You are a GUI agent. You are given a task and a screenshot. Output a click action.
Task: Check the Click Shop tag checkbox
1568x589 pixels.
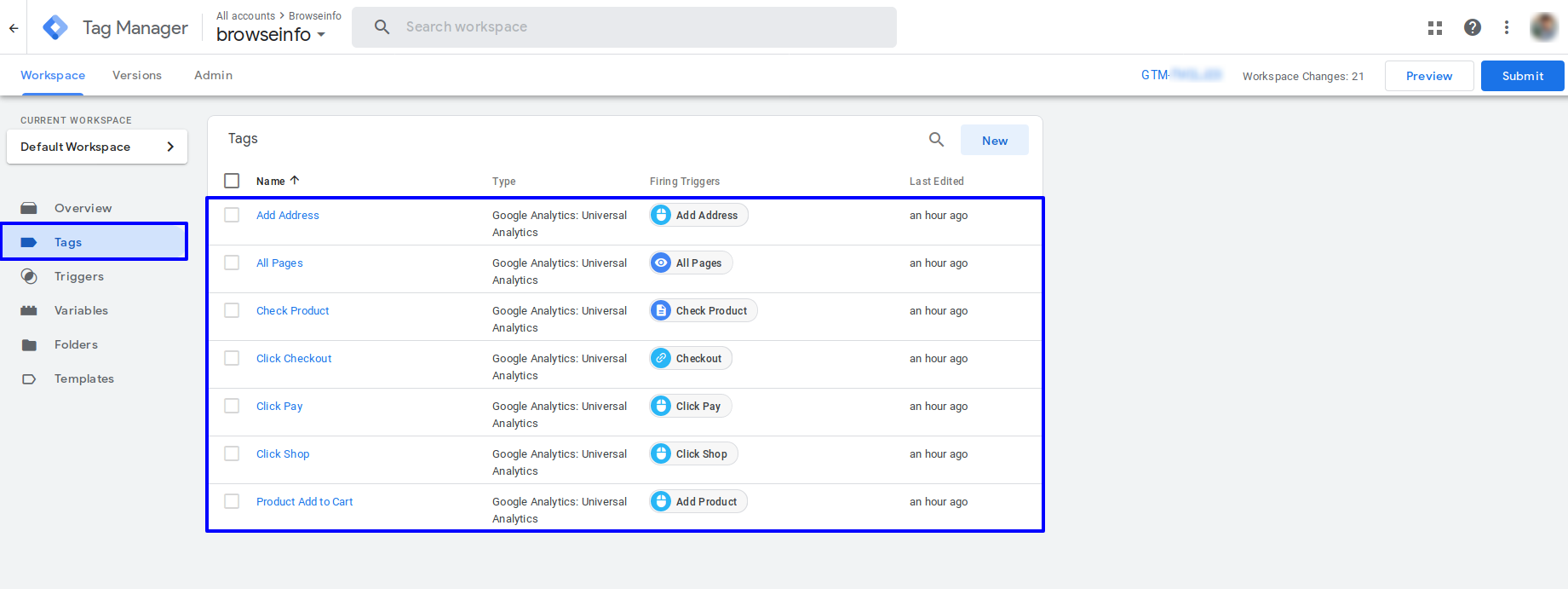pos(232,453)
